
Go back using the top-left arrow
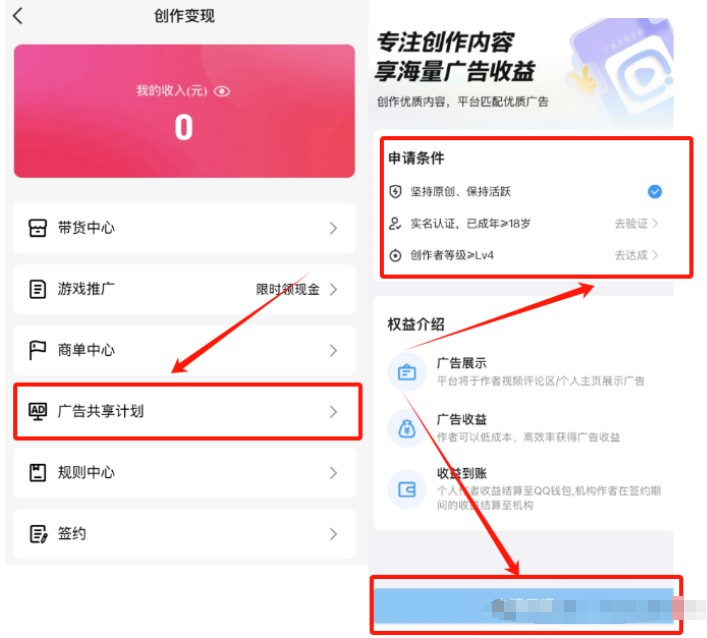[x=18, y=16]
